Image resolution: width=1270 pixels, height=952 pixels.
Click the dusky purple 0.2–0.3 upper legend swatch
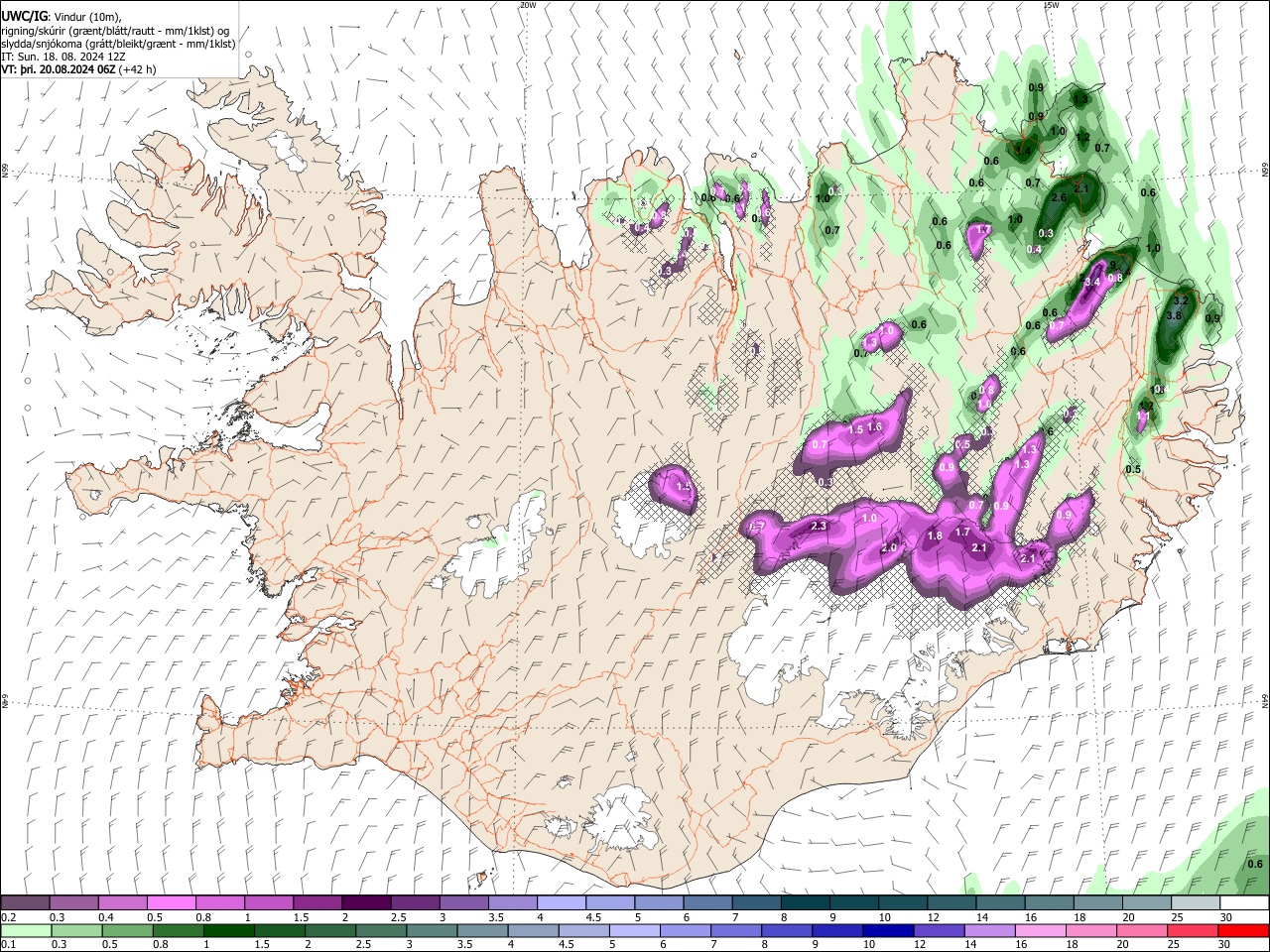(x=25, y=903)
